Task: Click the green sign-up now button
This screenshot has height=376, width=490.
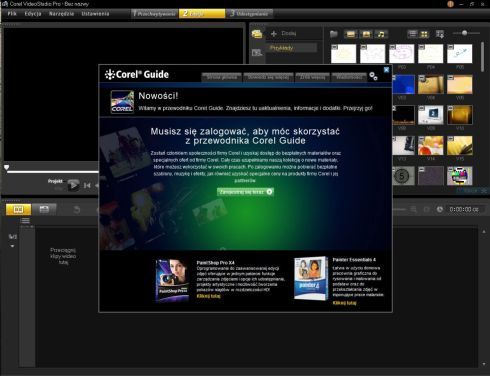Action: tap(245, 192)
